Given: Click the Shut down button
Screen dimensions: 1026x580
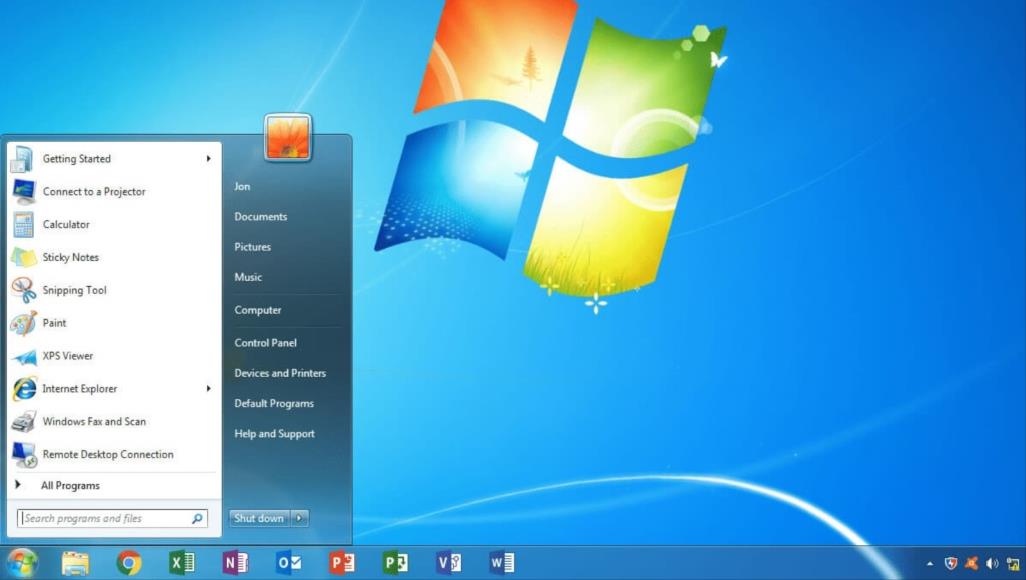Looking at the screenshot, I should pos(259,518).
